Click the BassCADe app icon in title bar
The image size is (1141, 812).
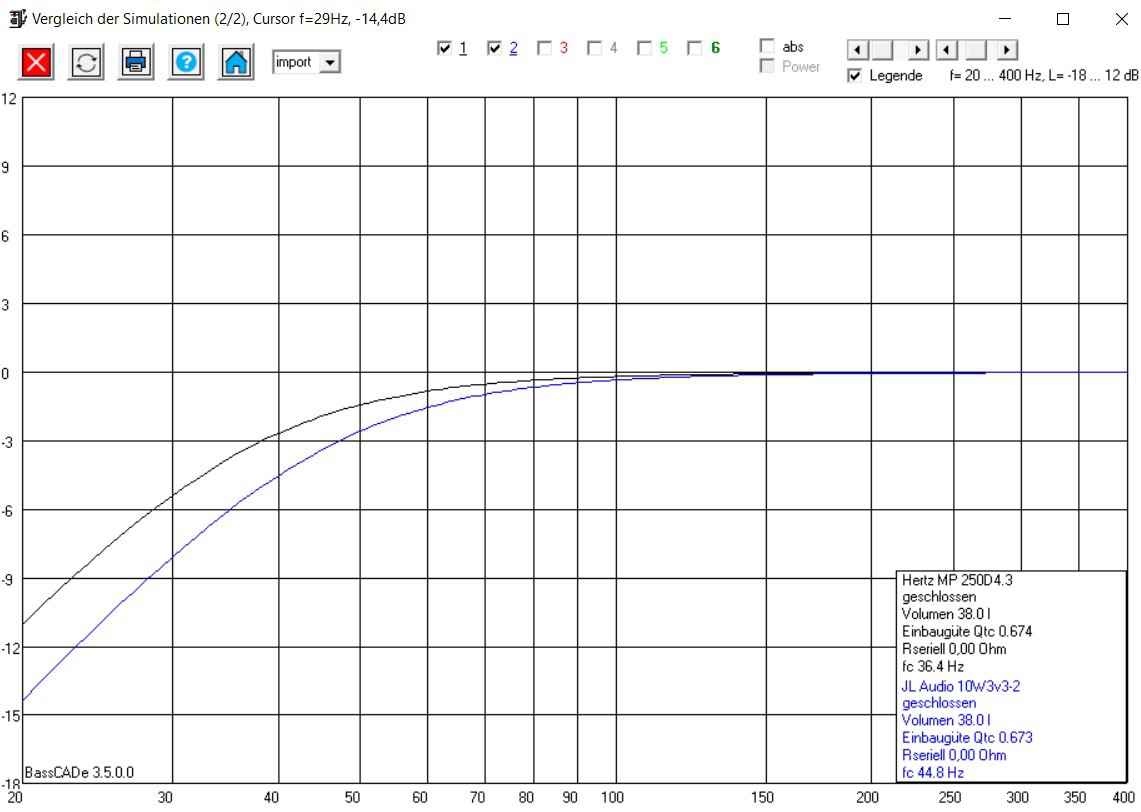point(17,19)
